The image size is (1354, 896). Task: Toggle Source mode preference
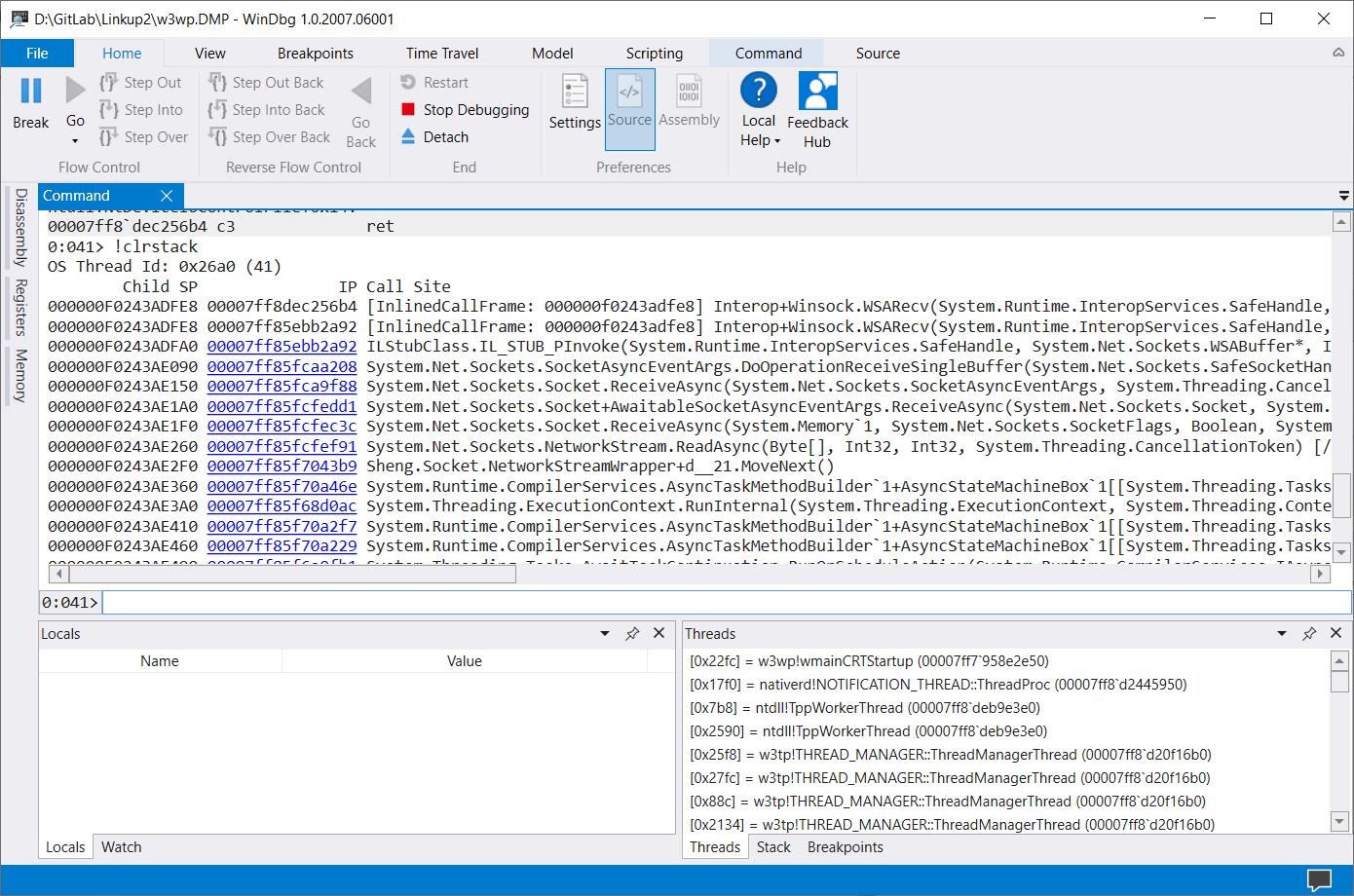629,109
